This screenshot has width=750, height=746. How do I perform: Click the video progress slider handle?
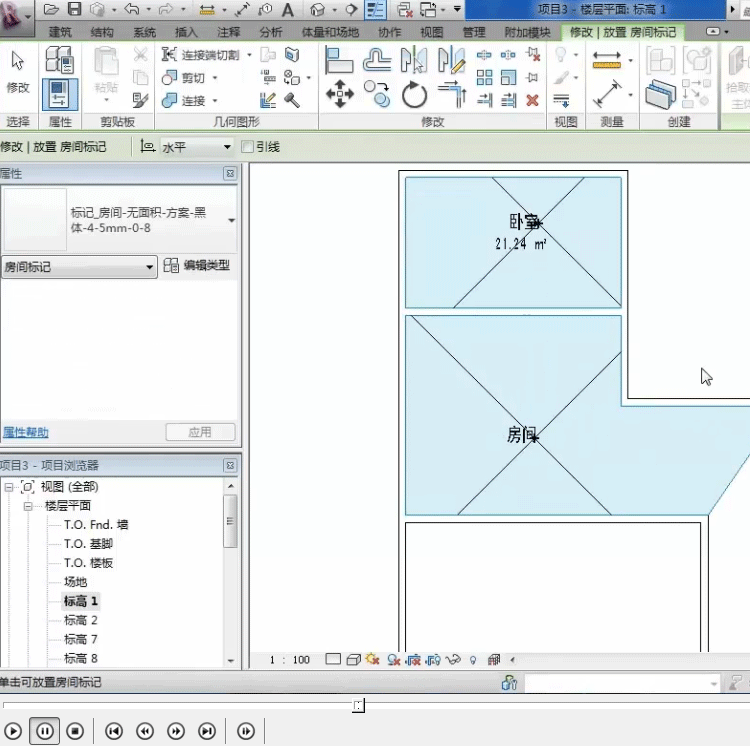point(358,706)
